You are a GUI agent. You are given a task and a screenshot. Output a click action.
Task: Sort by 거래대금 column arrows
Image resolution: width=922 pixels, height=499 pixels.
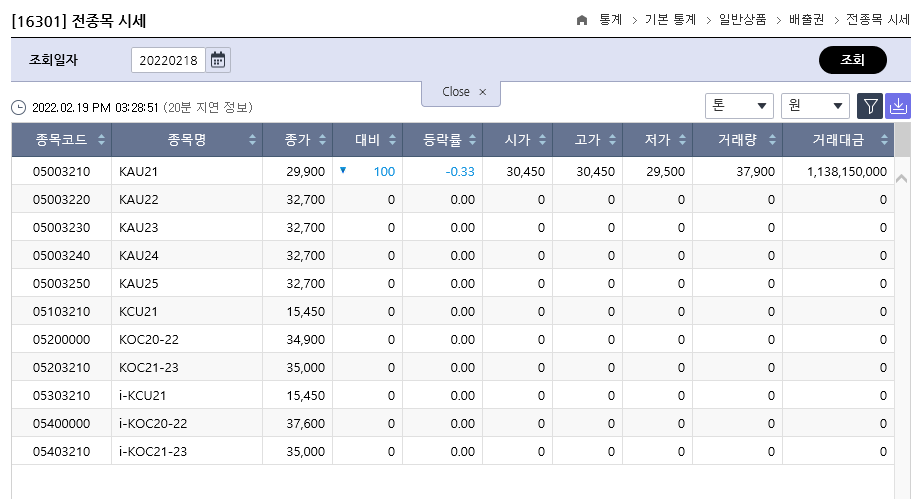(884, 140)
